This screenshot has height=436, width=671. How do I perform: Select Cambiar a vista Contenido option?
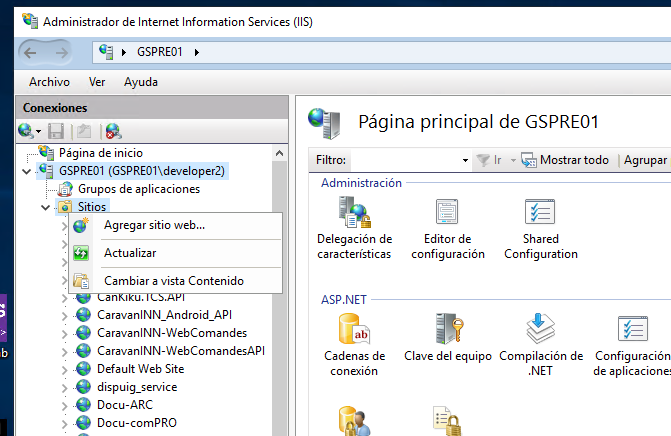point(173,281)
